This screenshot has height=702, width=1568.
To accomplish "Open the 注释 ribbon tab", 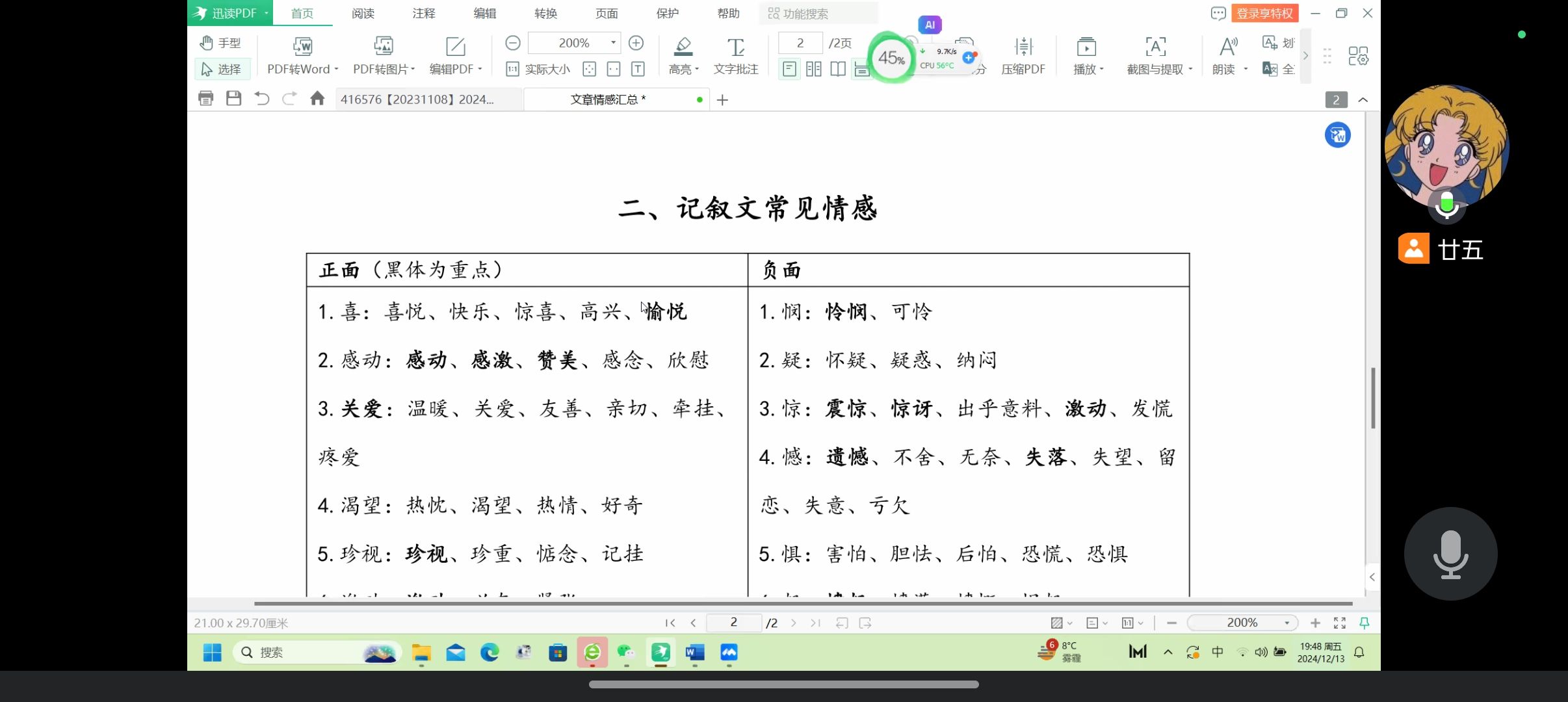I will [x=424, y=13].
